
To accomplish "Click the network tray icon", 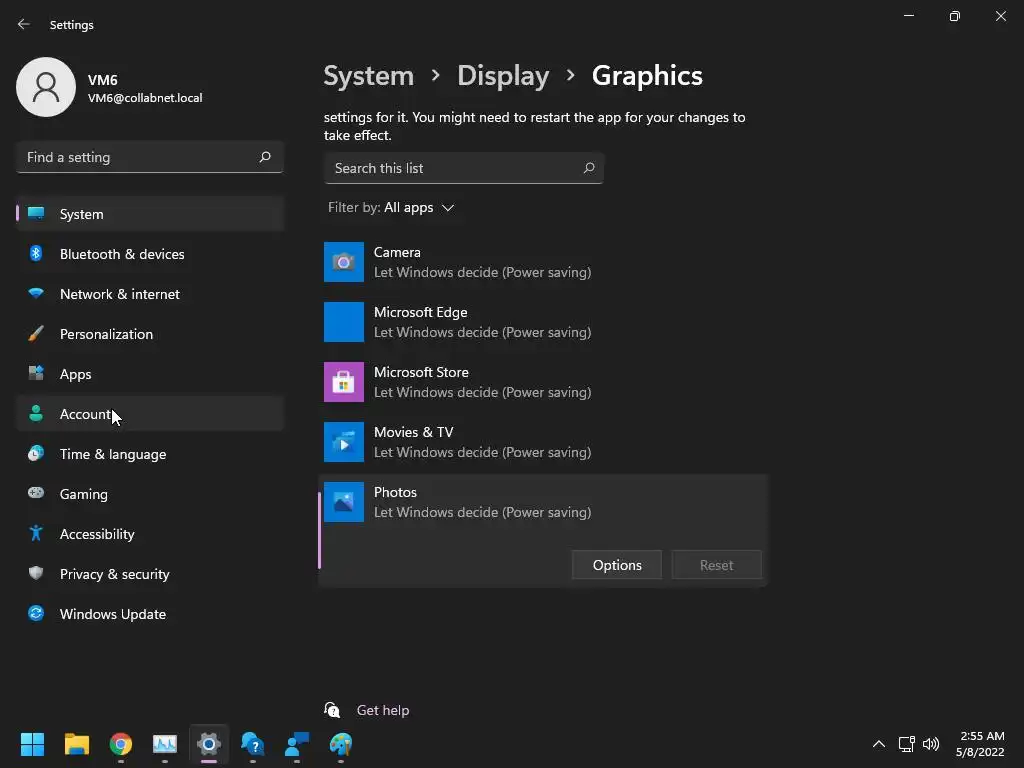I will tap(906, 744).
